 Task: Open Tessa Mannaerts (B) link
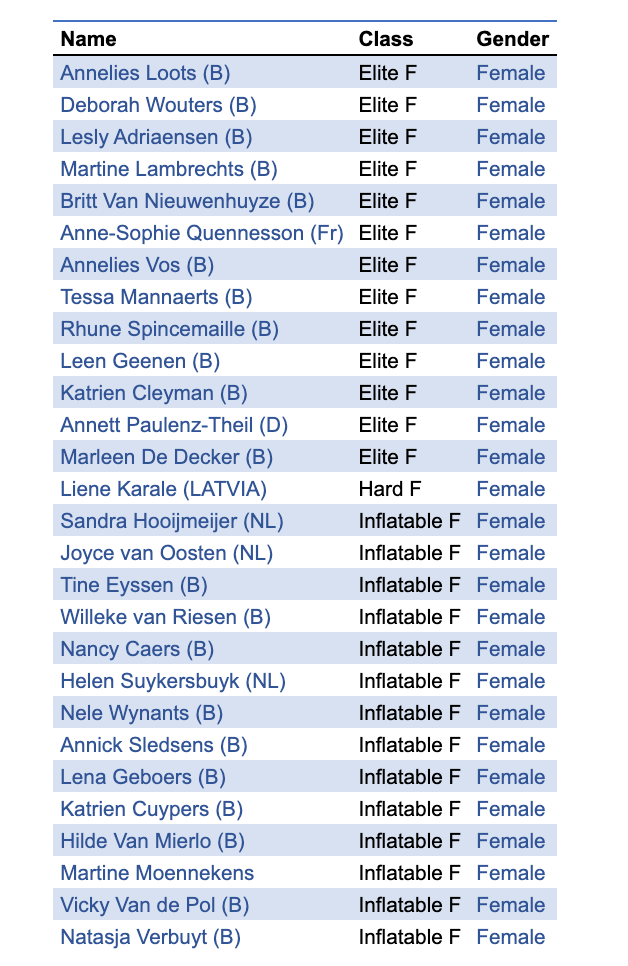156,297
